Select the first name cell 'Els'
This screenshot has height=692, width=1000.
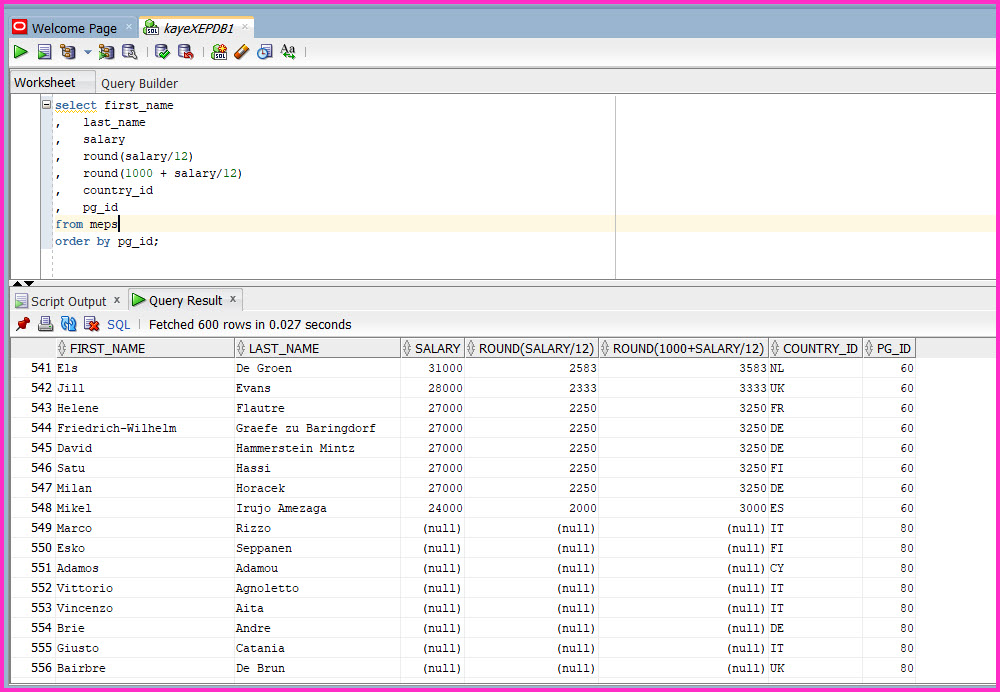point(145,368)
